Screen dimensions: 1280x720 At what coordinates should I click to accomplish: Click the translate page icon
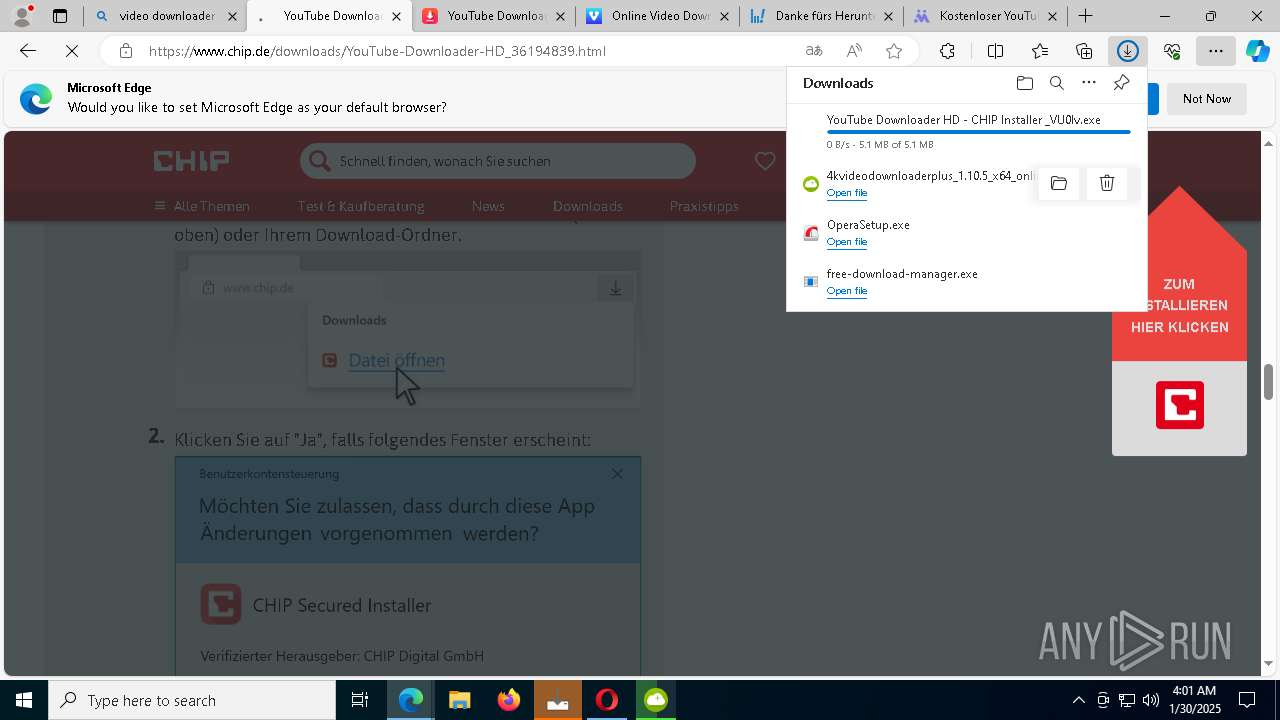pyautogui.click(x=814, y=51)
